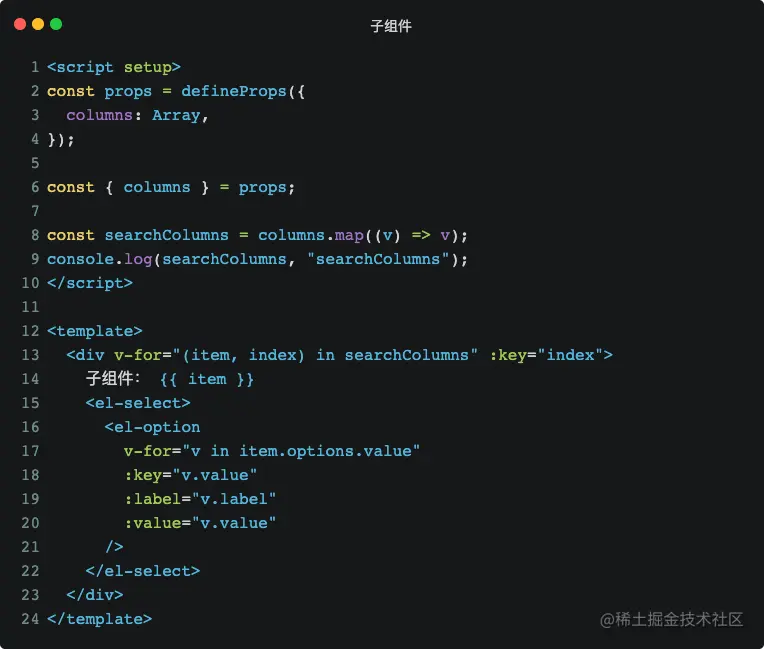Image resolution: width=764 pixels, height=649 pixels.
Task: Click the '子组件: {{ item }}' text line
Action: [x=170, y=379]
